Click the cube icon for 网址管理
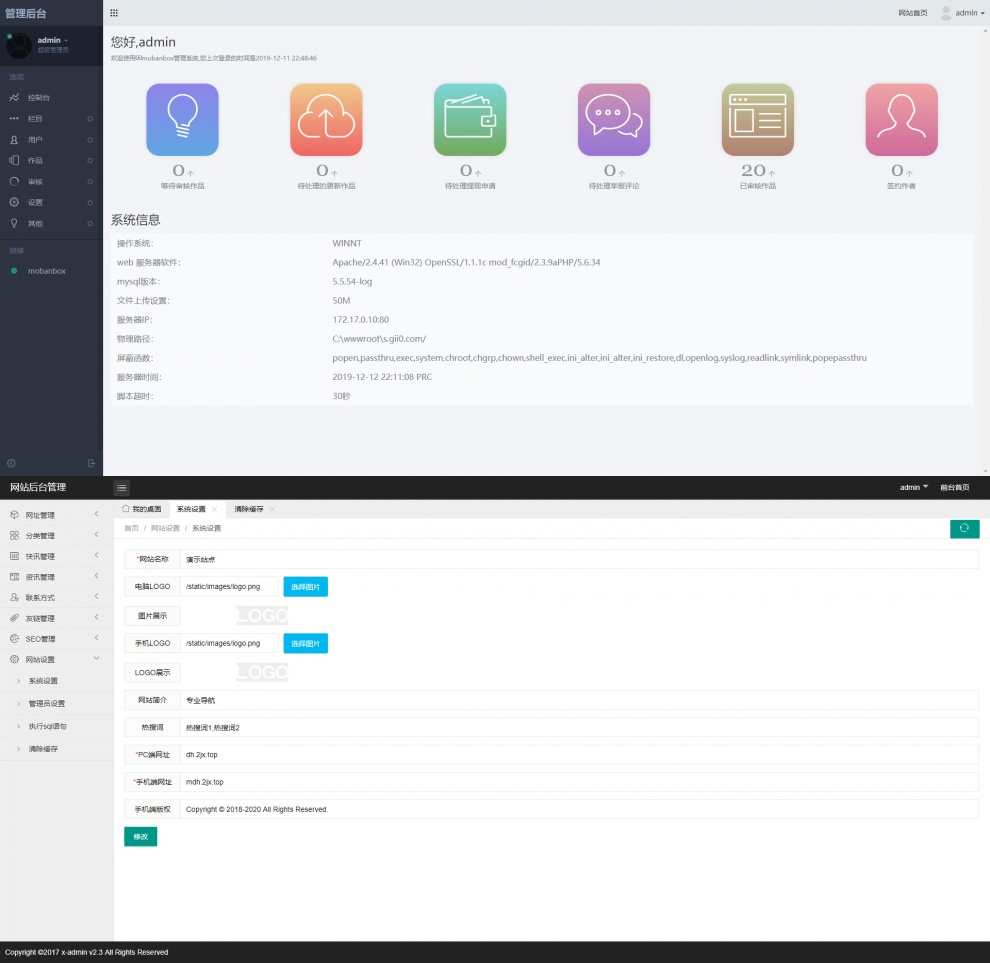This screenshot has height=963, width=990. click(x=15, y=515)
